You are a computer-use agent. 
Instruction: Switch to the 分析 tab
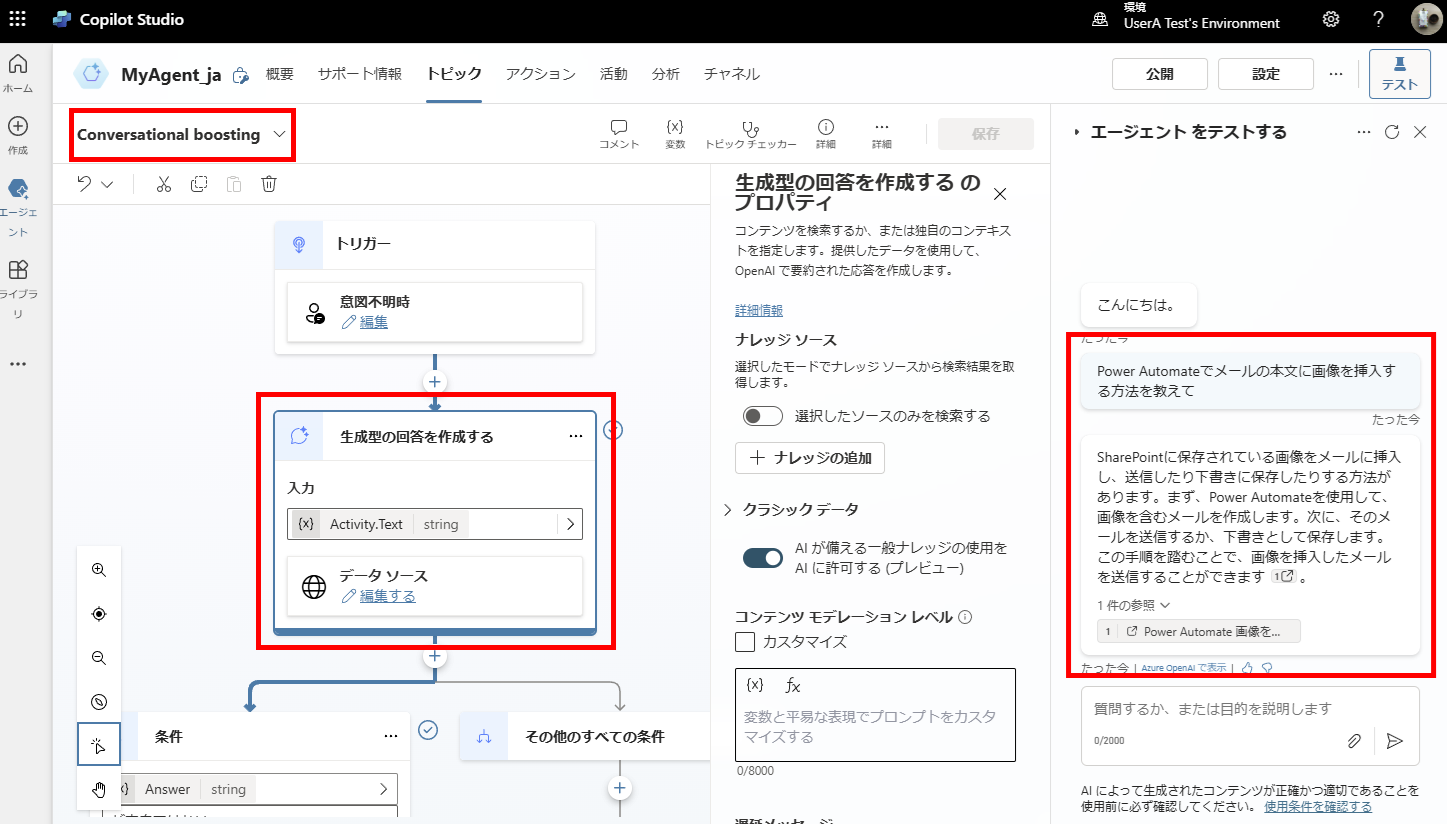pos(665,73)
